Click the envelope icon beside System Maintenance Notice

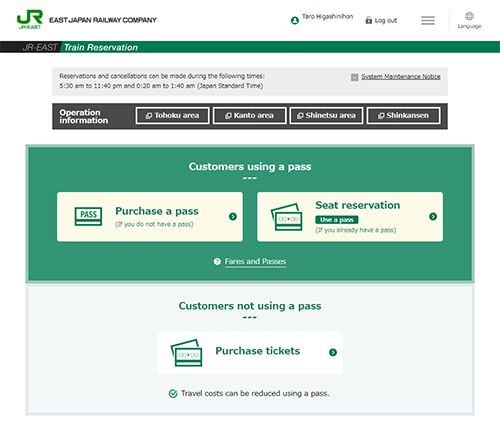click(355, 77)
